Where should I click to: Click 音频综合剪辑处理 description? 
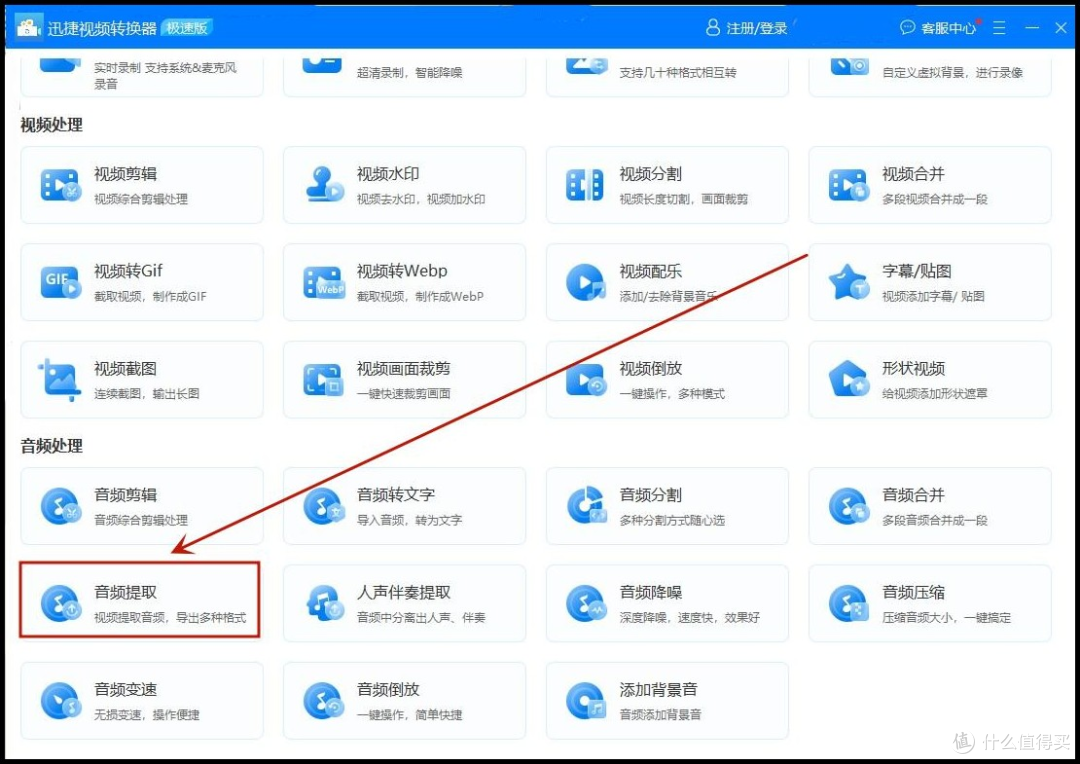[141, 520]
